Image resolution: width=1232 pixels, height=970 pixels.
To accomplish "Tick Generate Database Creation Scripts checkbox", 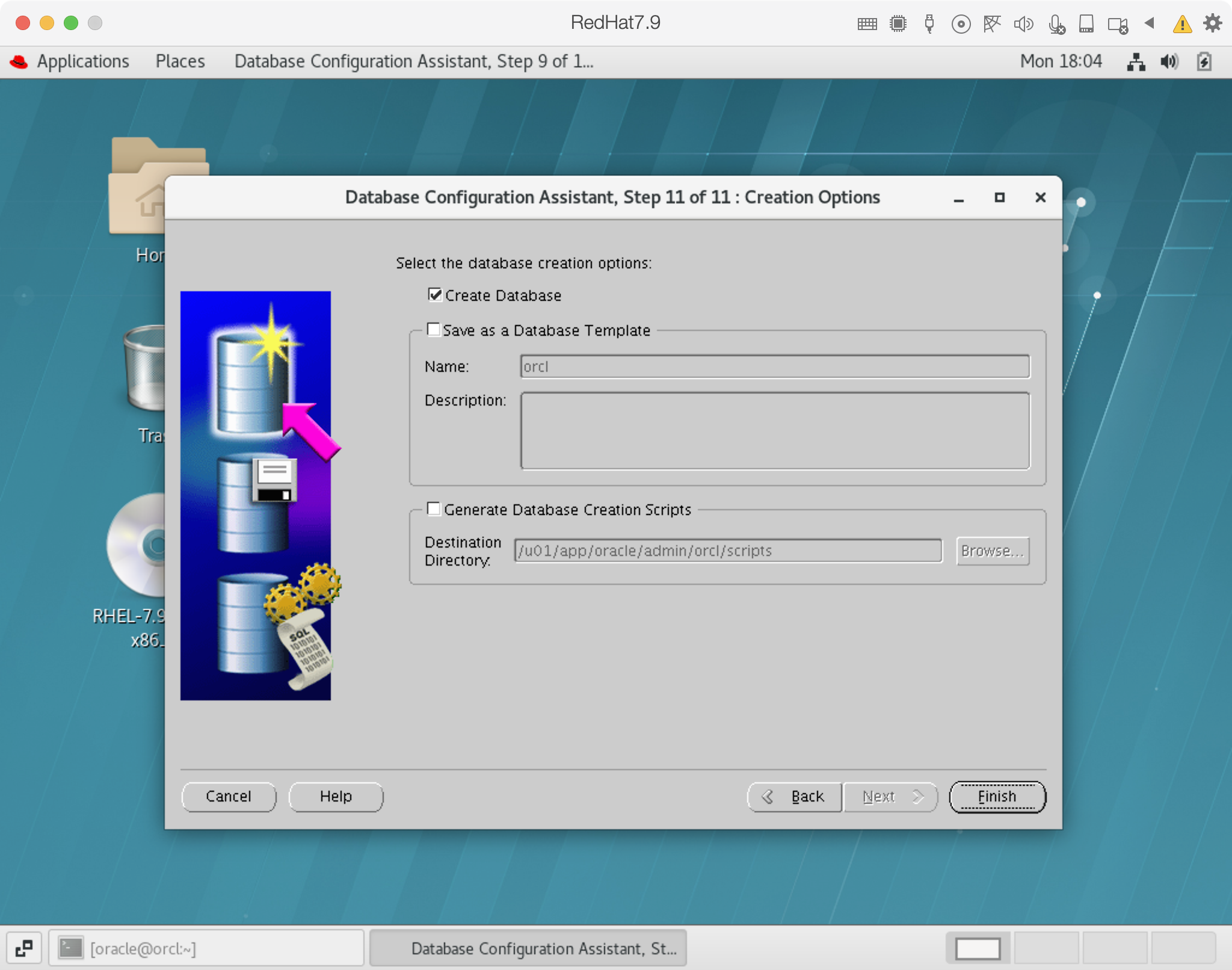I will click(x=433, y=509).
